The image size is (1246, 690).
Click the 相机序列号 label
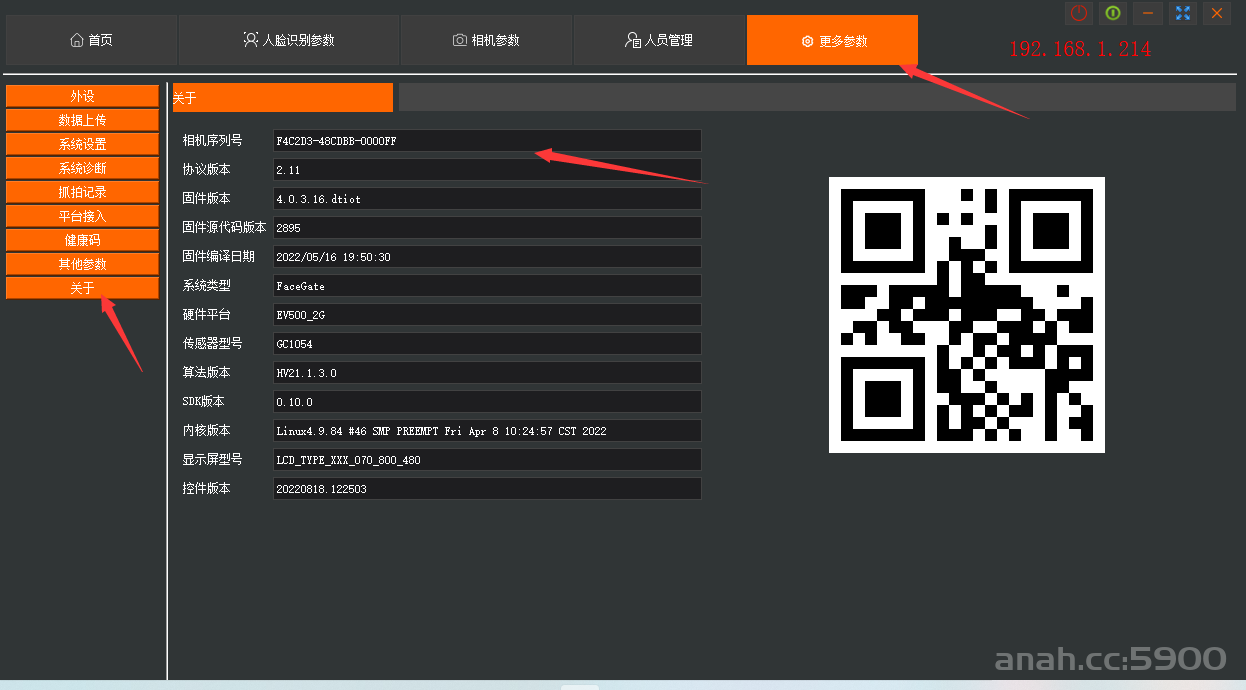212,140
